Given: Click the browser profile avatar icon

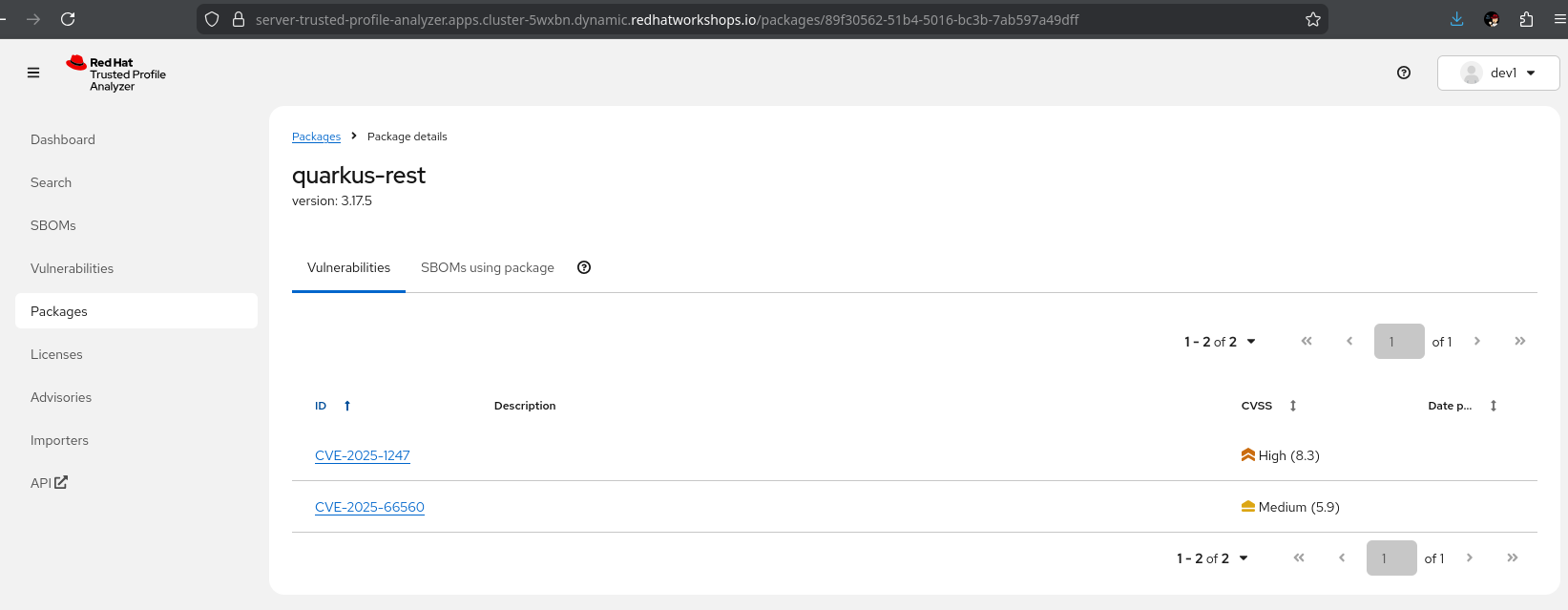Looking at the screenshot, I should (x=1492, y=19).
